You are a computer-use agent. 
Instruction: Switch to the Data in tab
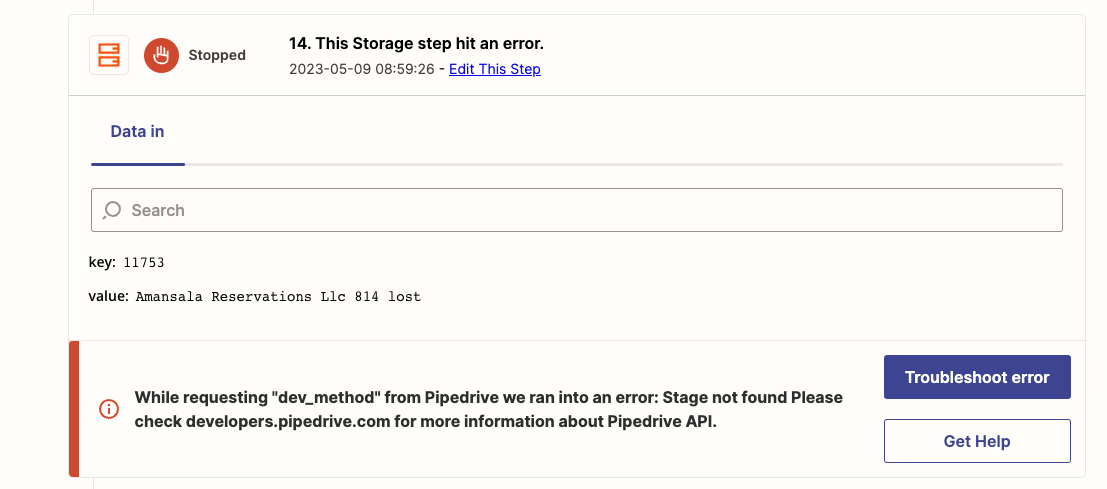coord(138,131)
